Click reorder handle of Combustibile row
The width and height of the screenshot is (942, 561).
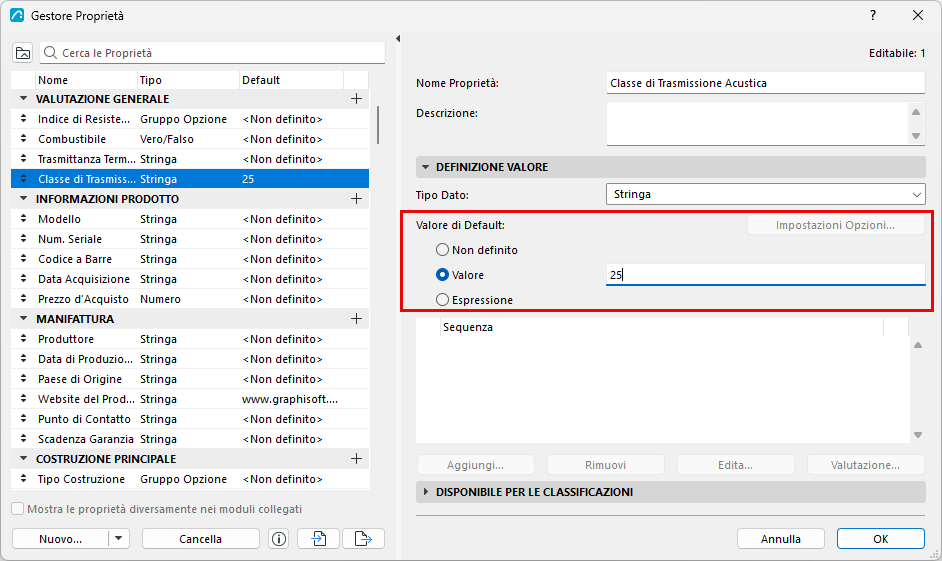click(x=23, y=139)
